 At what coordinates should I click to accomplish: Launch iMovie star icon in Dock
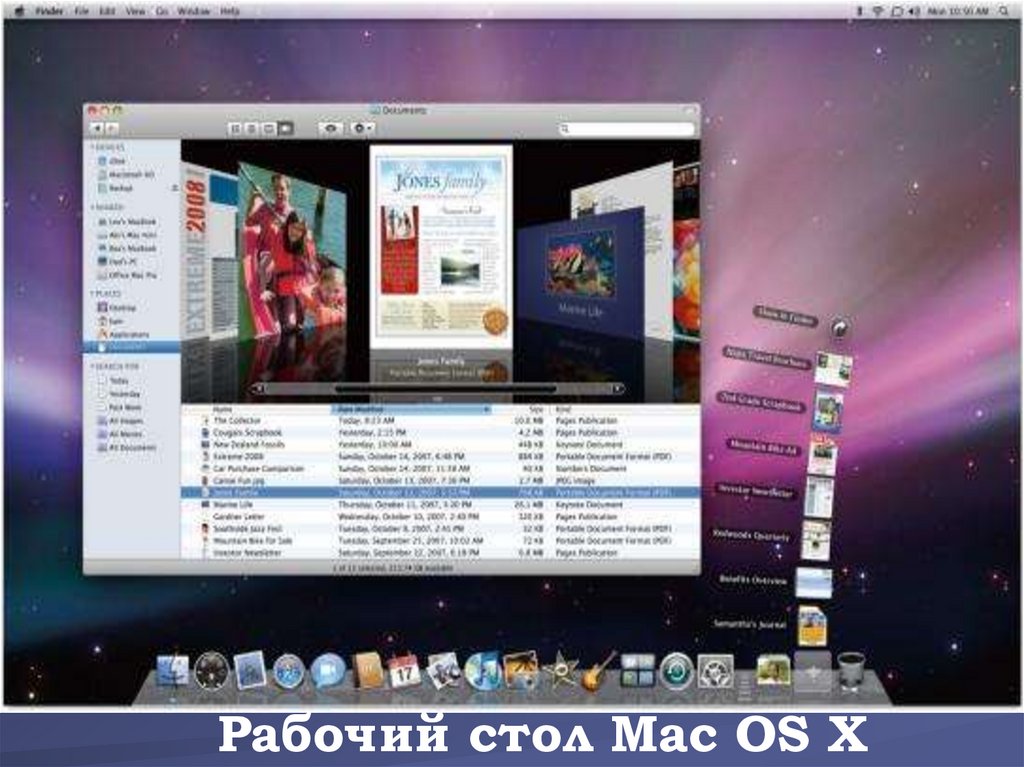coord(560,671)
